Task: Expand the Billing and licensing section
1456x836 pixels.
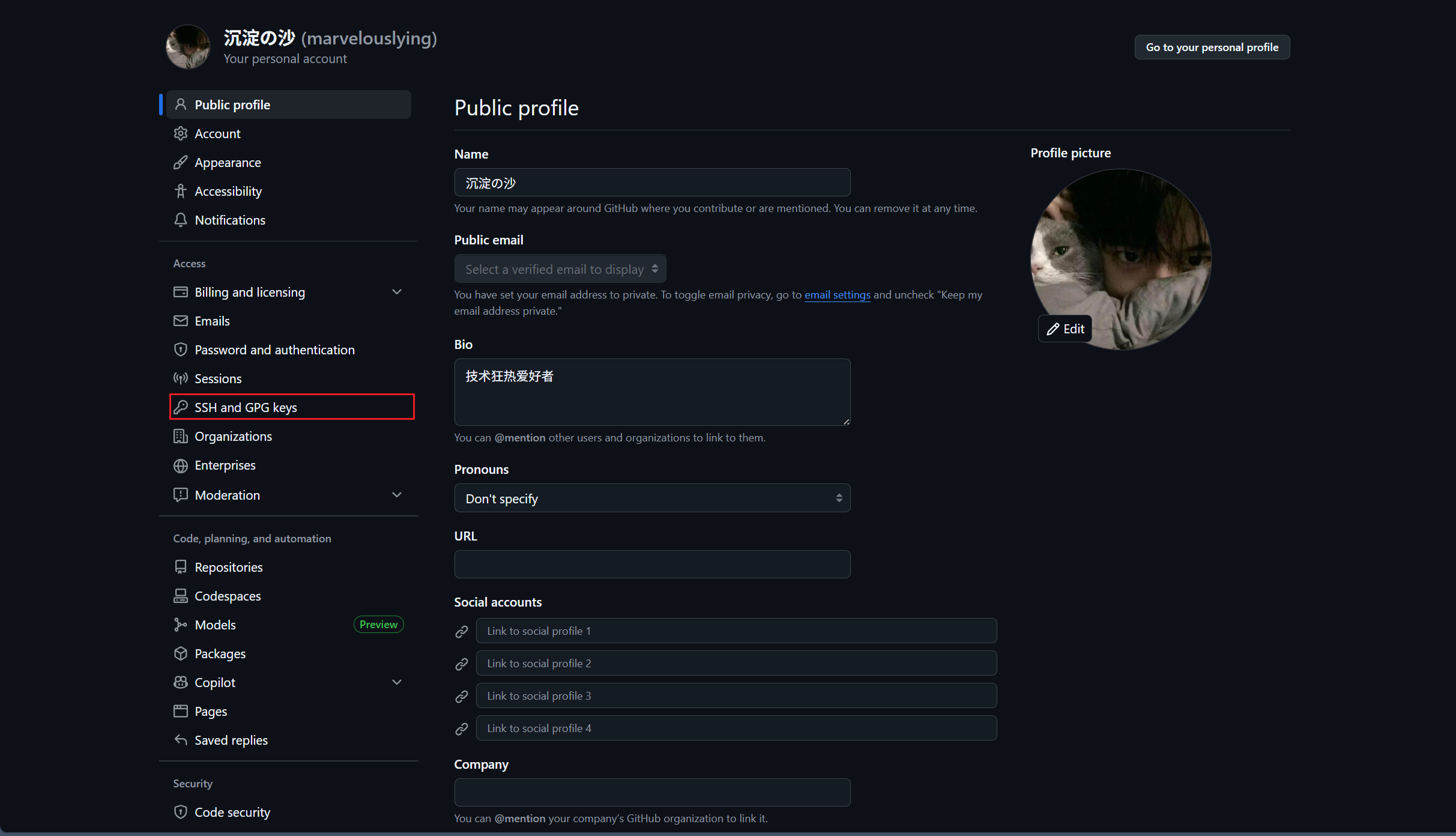Action: pyautogui.click(x=397, y=292)
